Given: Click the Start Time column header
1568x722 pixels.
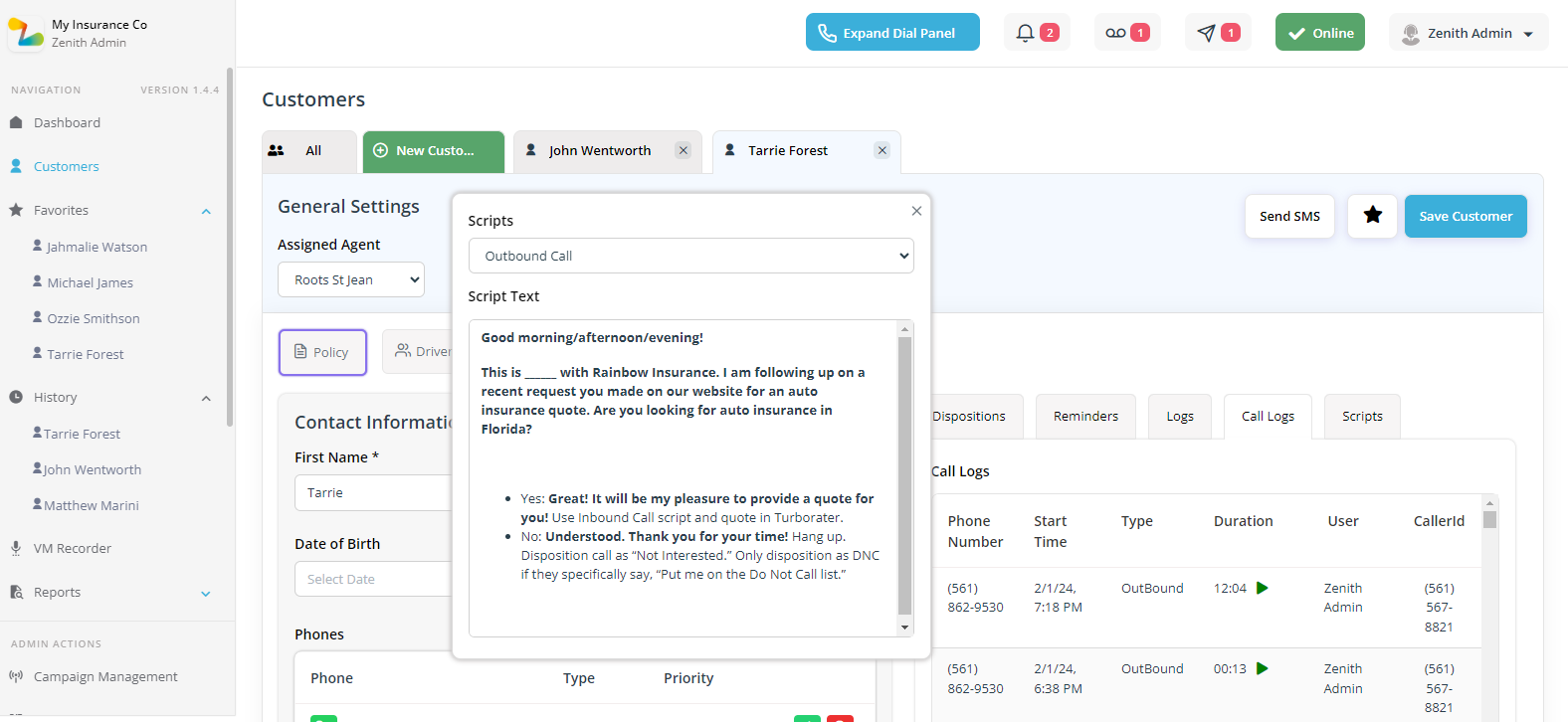Looking at the screenshot, I should pyautogui.click(x=1050, y=531).
